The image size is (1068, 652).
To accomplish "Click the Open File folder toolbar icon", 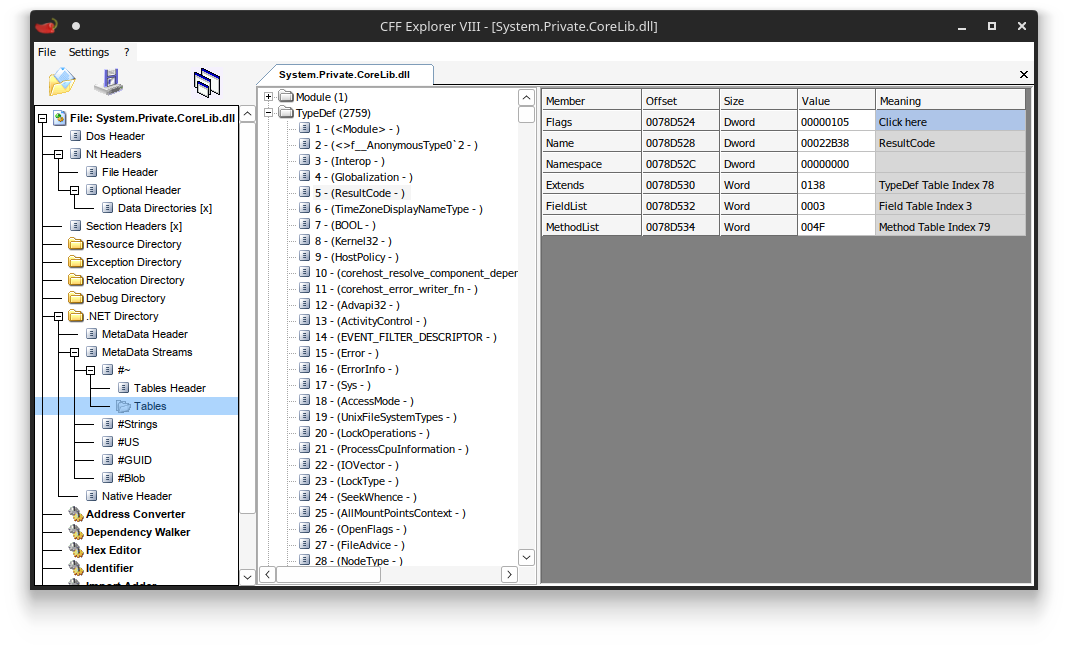I will 62,82.
